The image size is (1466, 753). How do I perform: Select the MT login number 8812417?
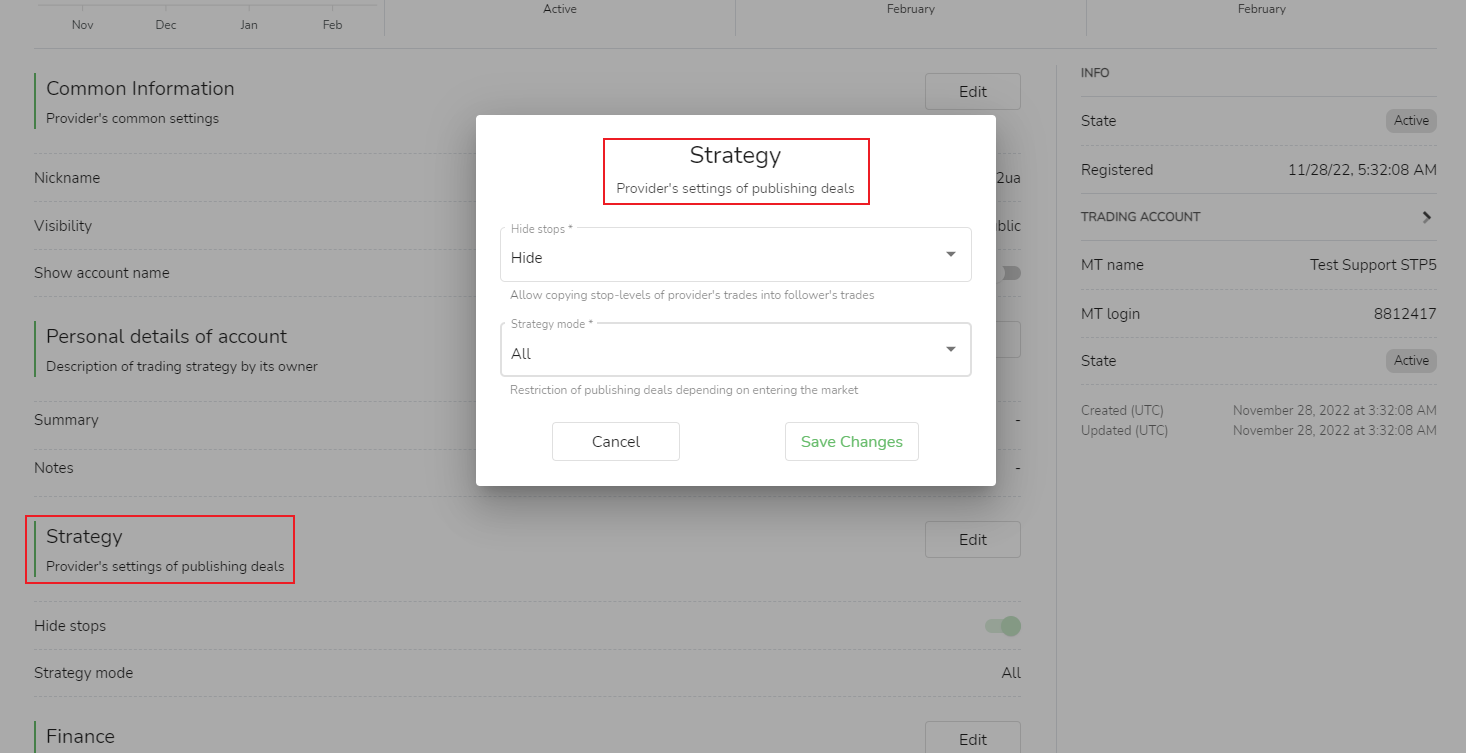tap(1404, 314)
